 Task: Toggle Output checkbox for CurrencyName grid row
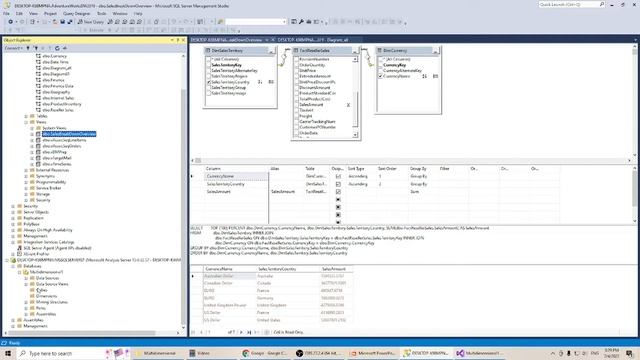338,176
